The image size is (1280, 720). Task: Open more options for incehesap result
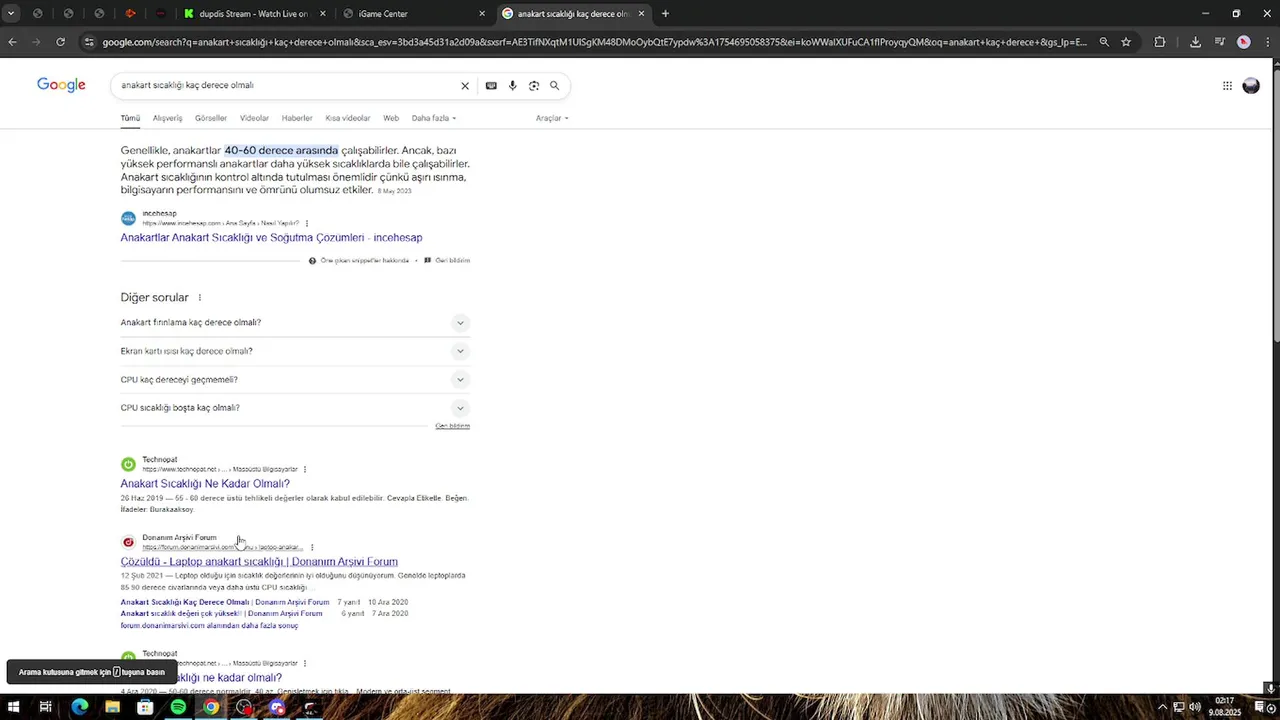click(307, 223)
